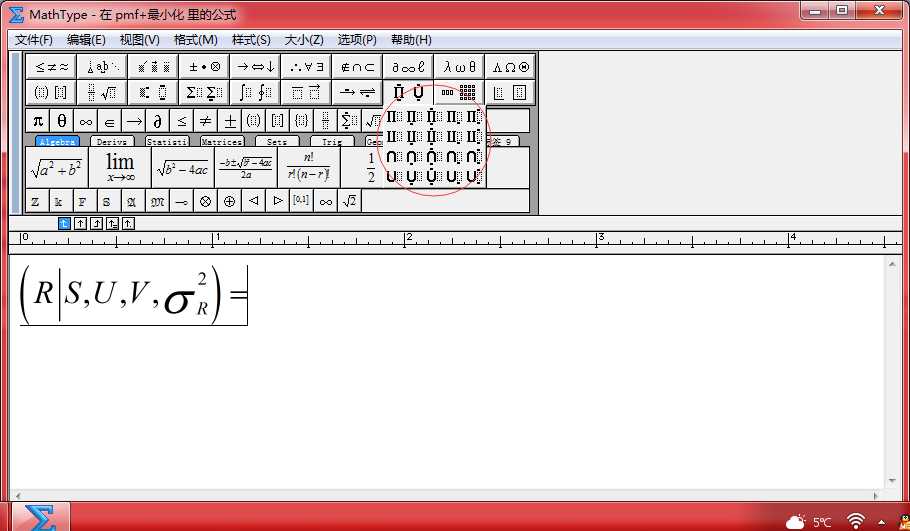Insert the blackboard Z symbol

point(37,201)
